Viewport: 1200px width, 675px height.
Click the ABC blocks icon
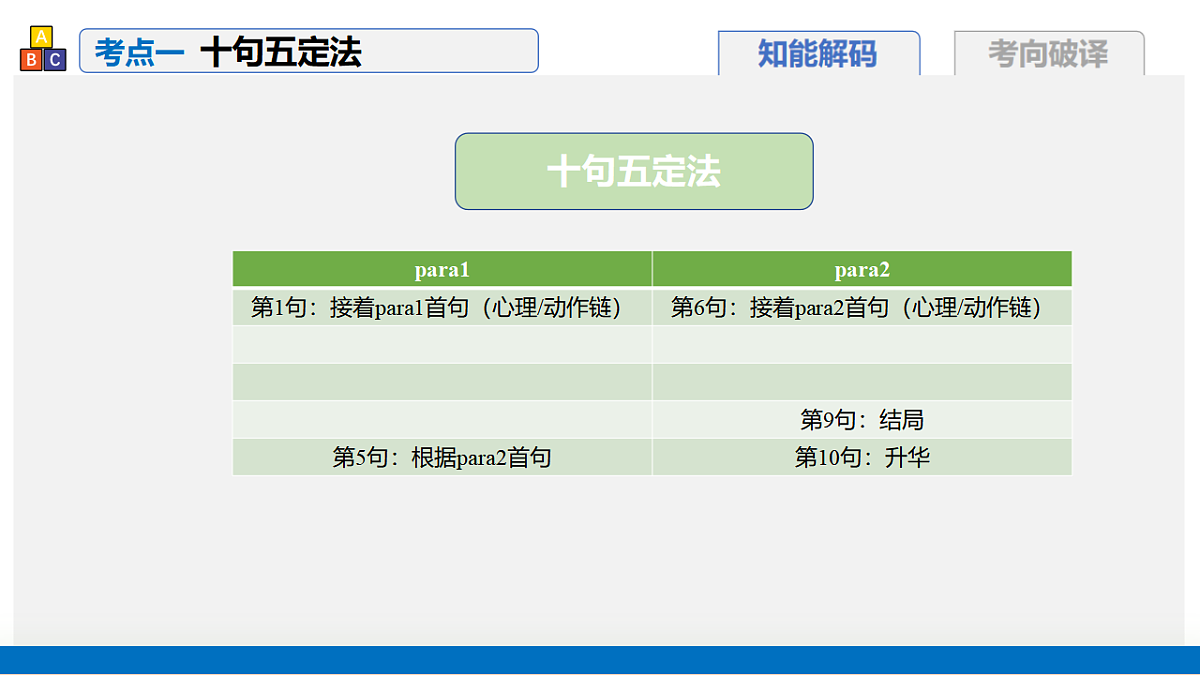[43, 49]
